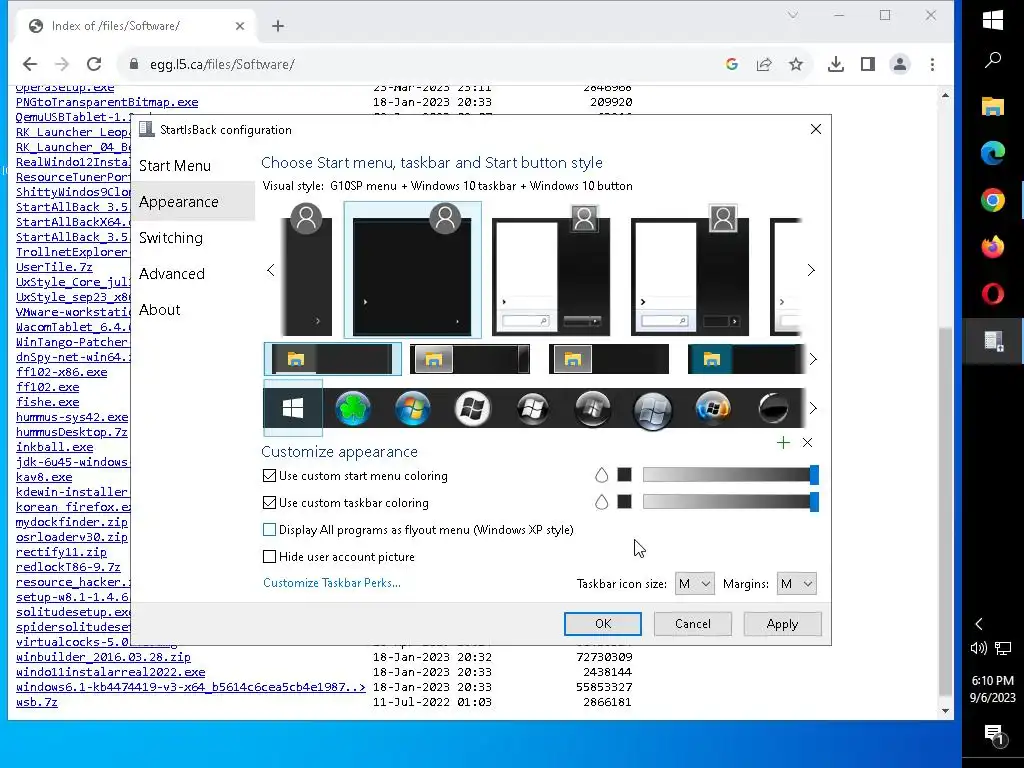The width and height of the screenshot is (1024, 768).
Task: Select the Index of /files/Software/ tab
Action: (x=136, y=25)
